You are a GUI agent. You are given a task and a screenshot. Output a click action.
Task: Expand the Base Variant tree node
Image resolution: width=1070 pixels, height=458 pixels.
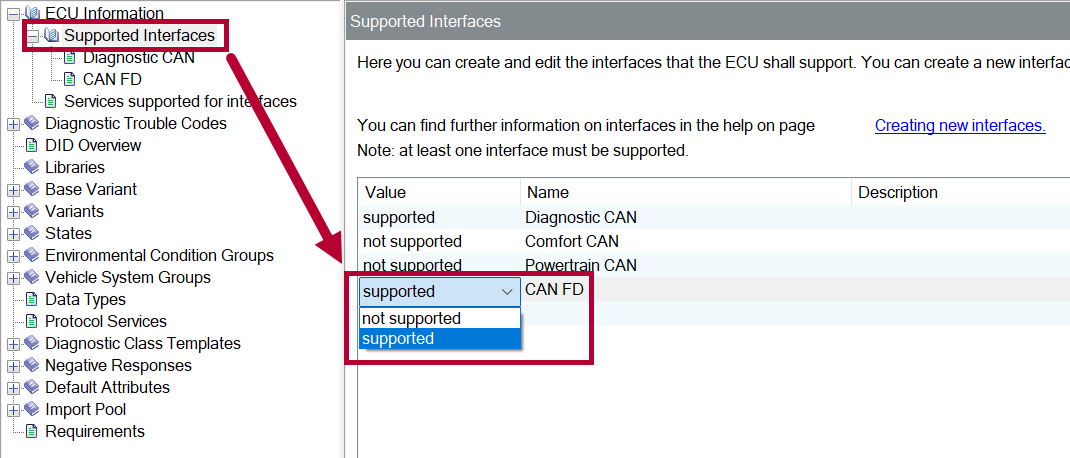coord(13,190)
